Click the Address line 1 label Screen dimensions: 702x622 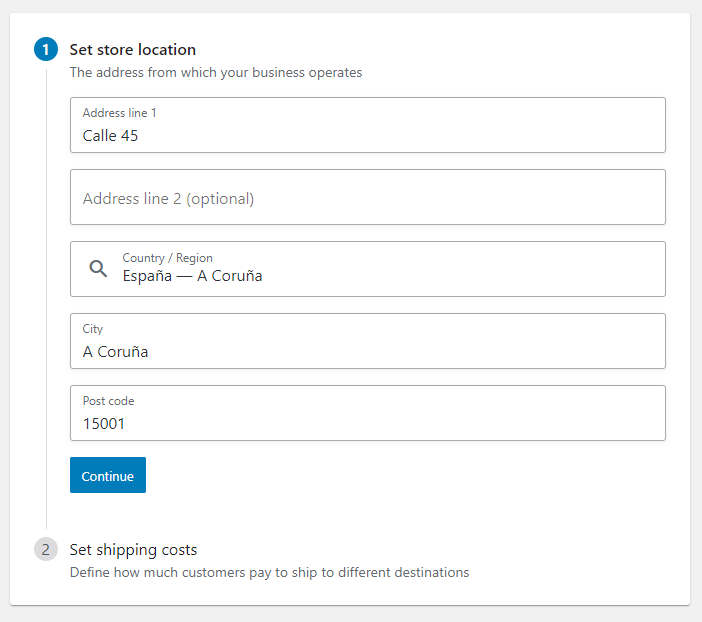[x=120, y=113]
